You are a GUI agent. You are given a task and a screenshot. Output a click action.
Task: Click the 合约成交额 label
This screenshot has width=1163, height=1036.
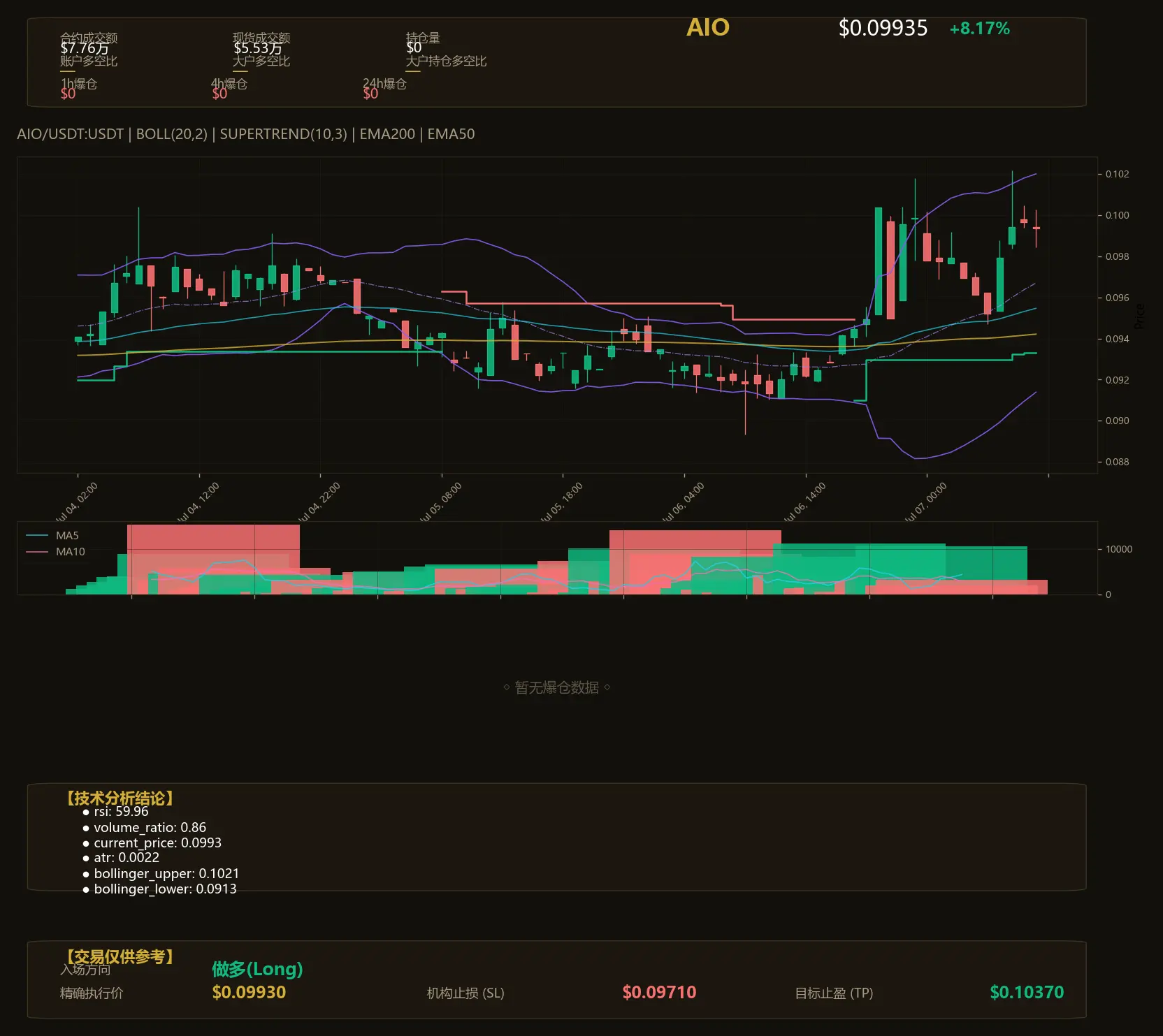[x=89, y=37]
